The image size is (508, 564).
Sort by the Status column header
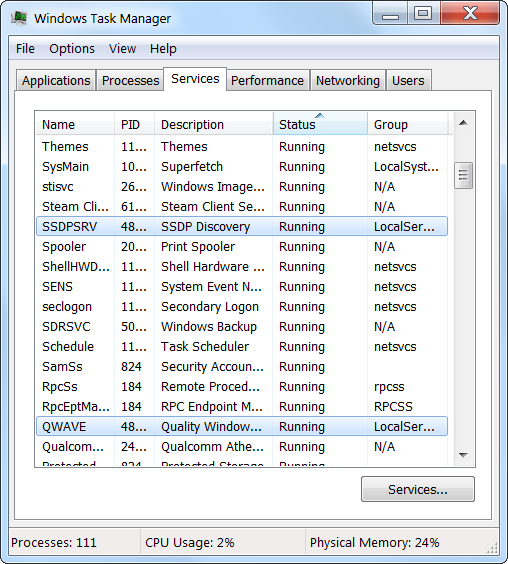(x=320, y=124)
